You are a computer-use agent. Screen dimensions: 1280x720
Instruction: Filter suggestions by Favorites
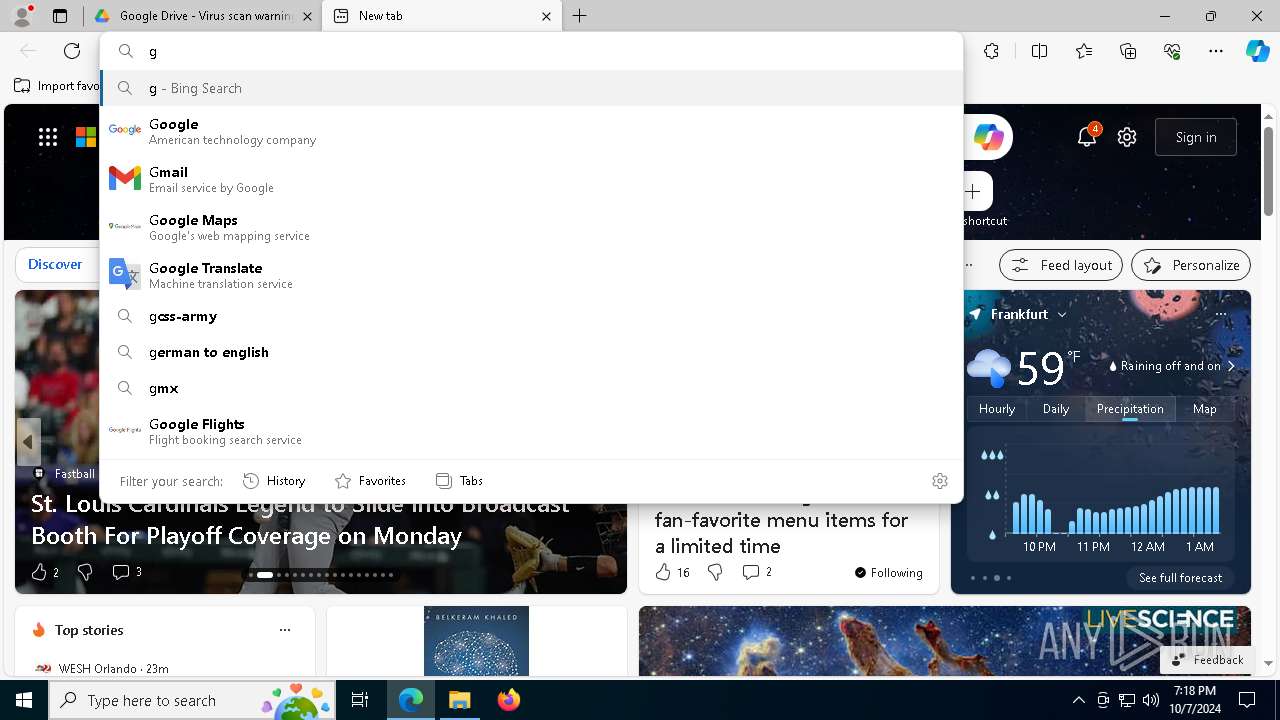coord(371,481)
